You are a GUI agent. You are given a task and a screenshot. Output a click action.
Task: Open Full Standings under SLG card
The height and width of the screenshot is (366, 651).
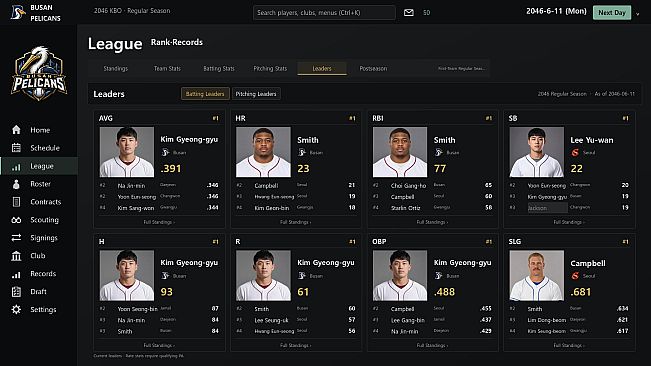tap(569, 345)
